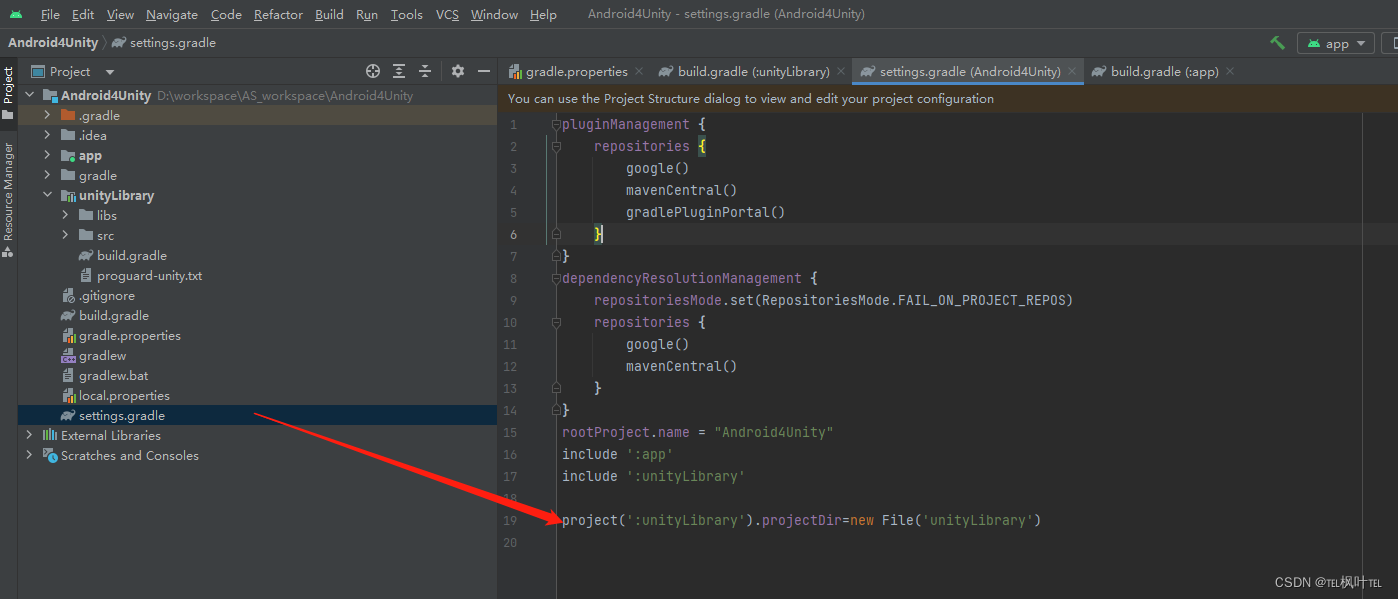Collapse the unityLibrary module
Screen dimensions: 1398x599
pos(47,195)
